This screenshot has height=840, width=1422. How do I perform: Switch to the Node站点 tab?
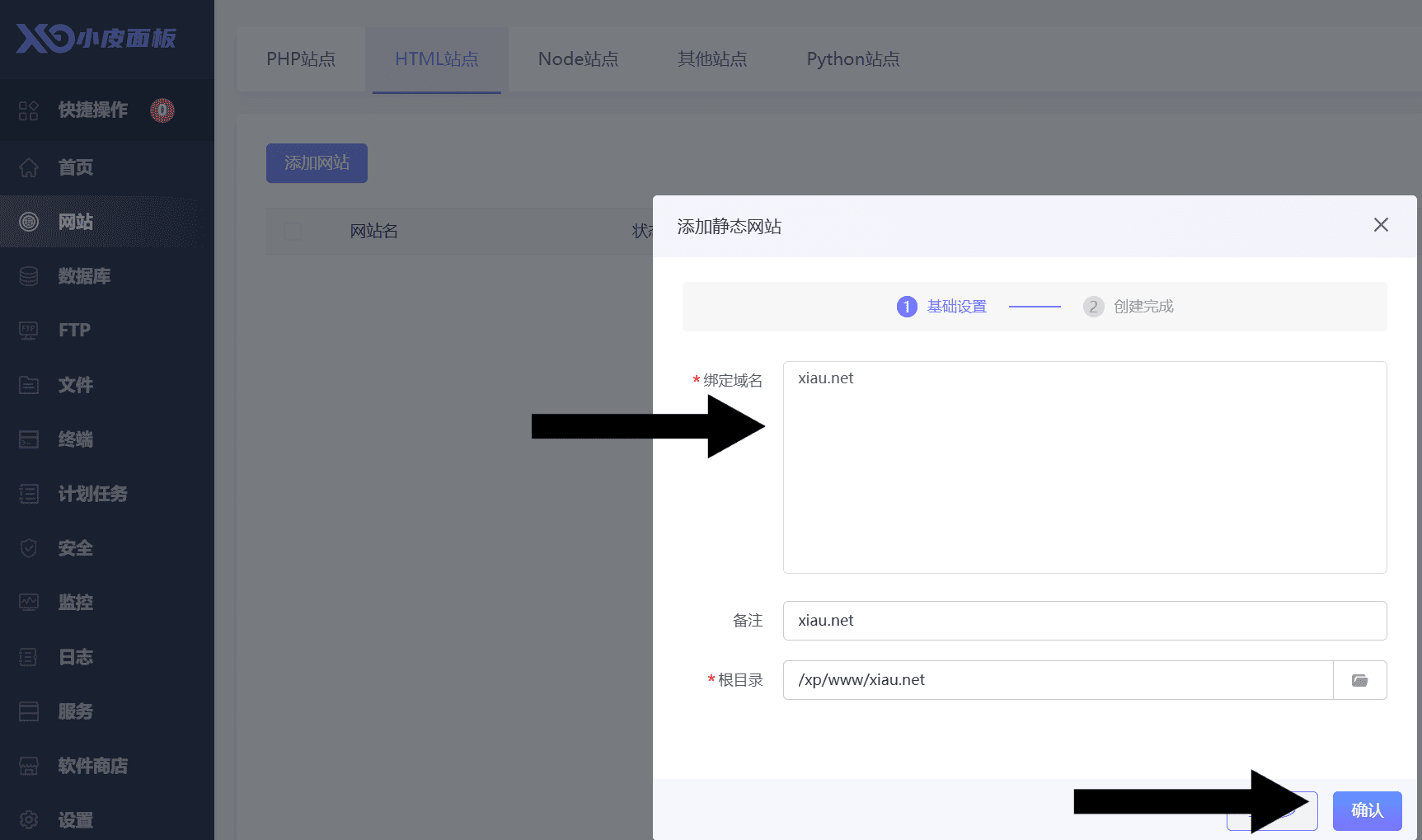[578, 59]
